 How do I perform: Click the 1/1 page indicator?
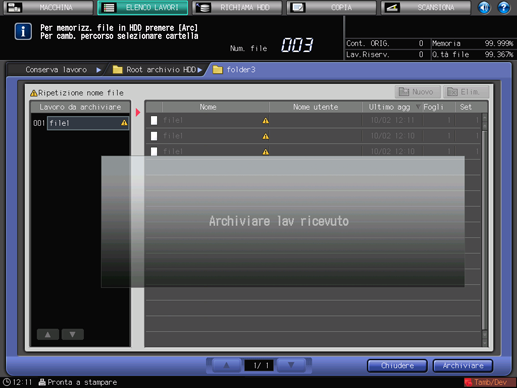click(x=259, y=366)
